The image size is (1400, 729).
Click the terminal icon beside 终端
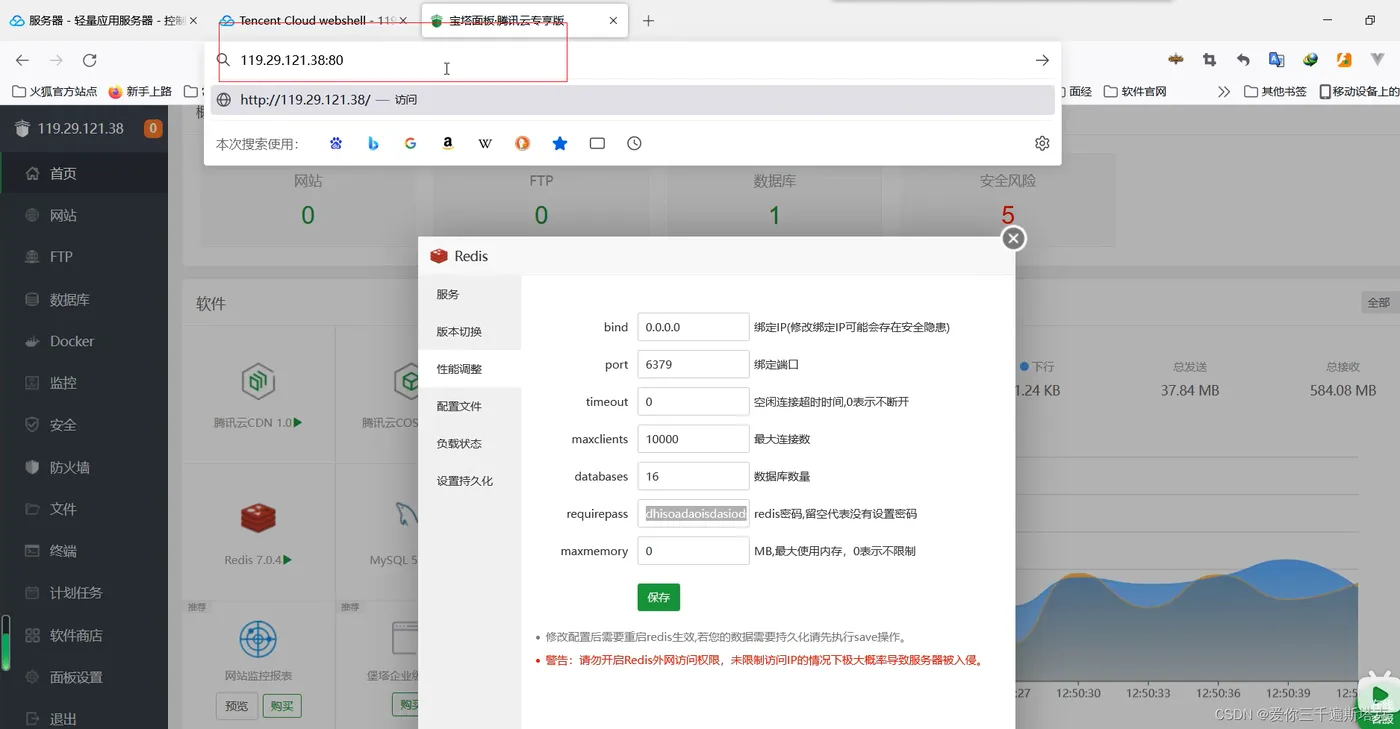[x=32, y=551]
